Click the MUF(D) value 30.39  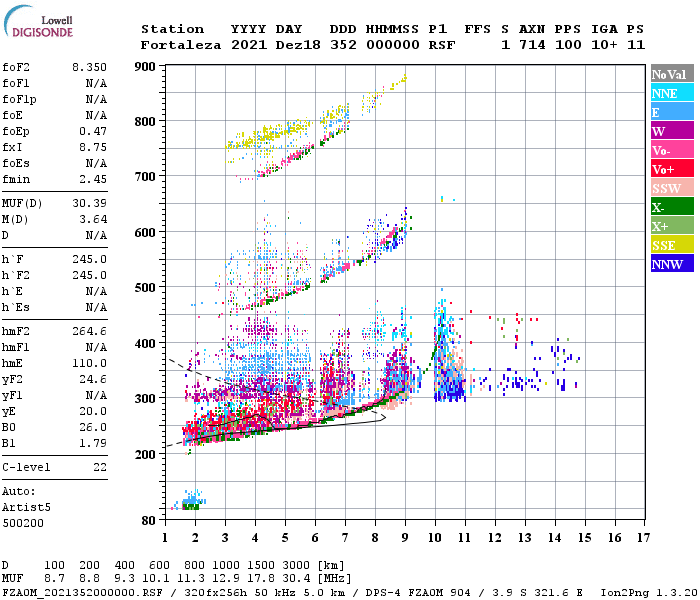click(89, 203)
